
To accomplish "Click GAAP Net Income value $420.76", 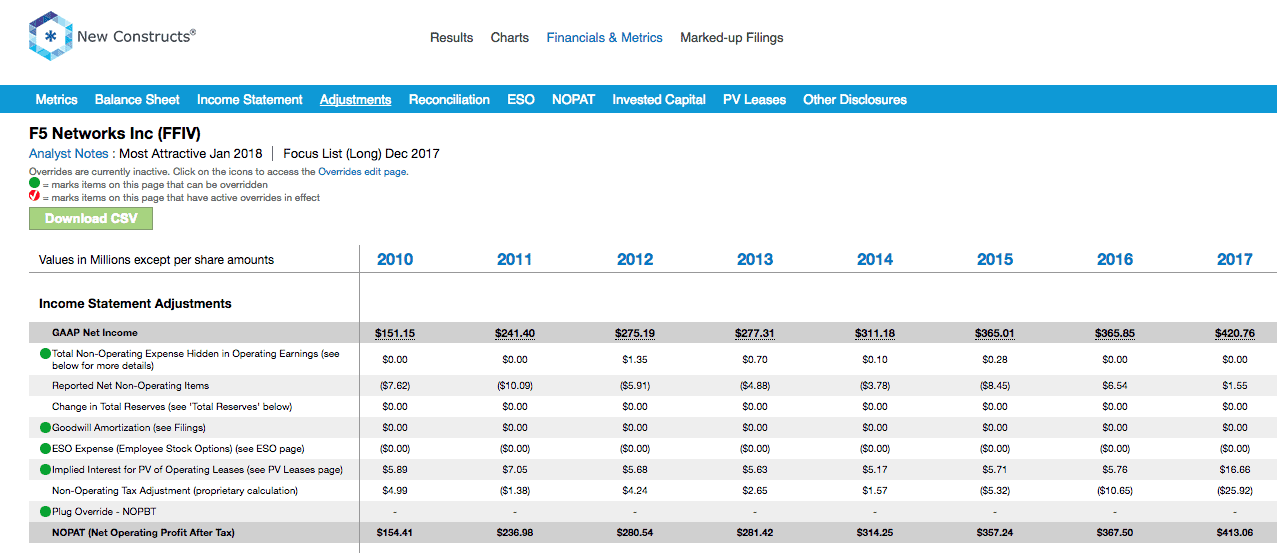I will 1235,333.
